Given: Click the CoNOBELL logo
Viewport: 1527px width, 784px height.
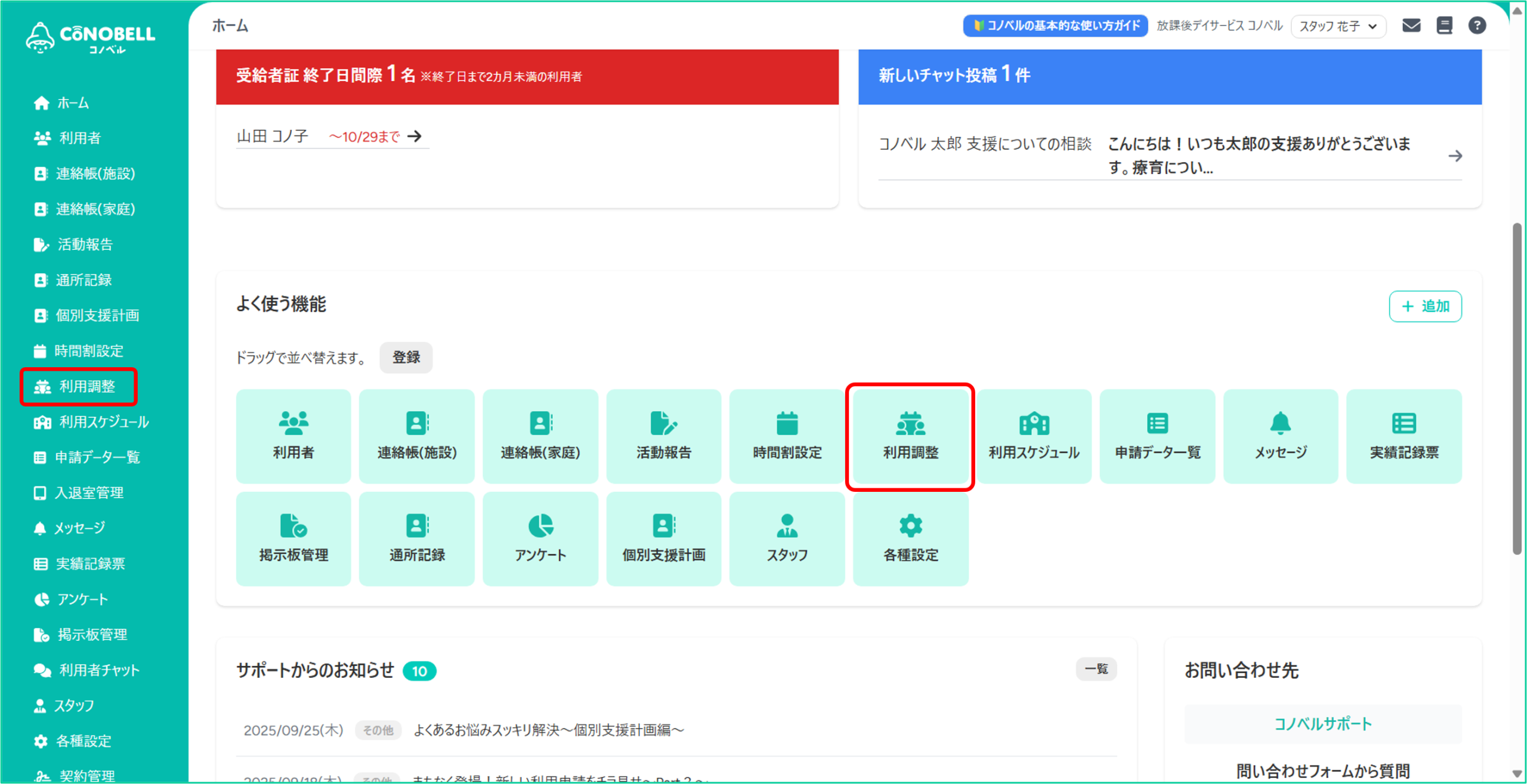Looking at the screenshot, I should 91,37.
